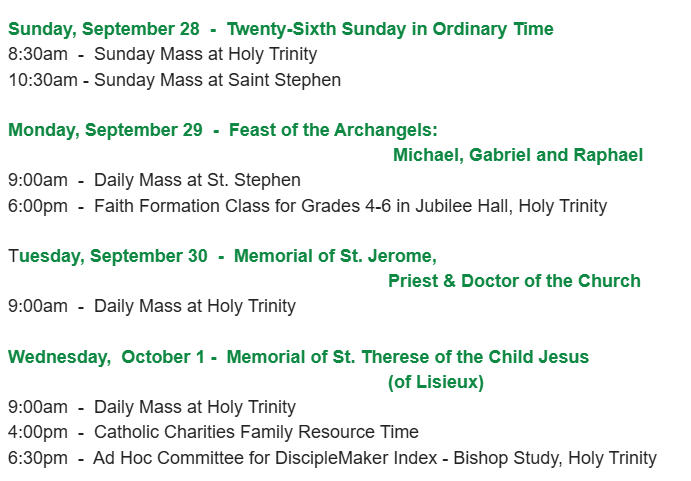Click the Priest & Doctor of the Church line
The image size is (691, 481).
[514, 281]
